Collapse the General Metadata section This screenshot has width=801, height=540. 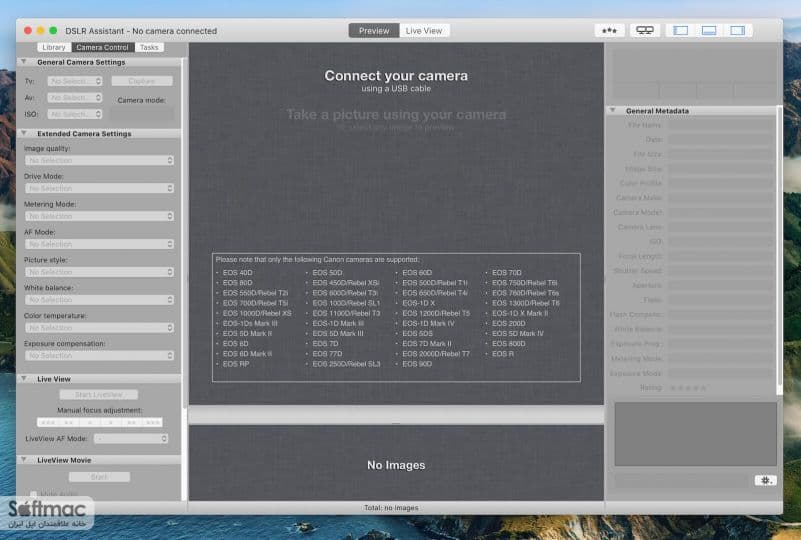(612, 110)
